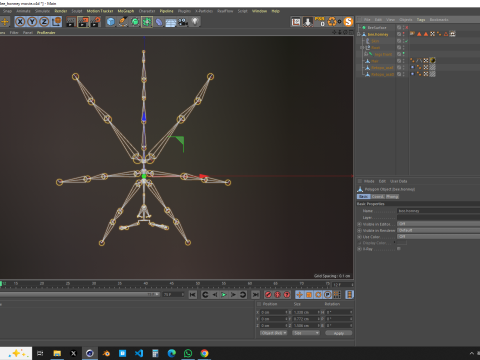Select the spline pen tool icon
Screen dimensions: 480x360
[123, 22]
